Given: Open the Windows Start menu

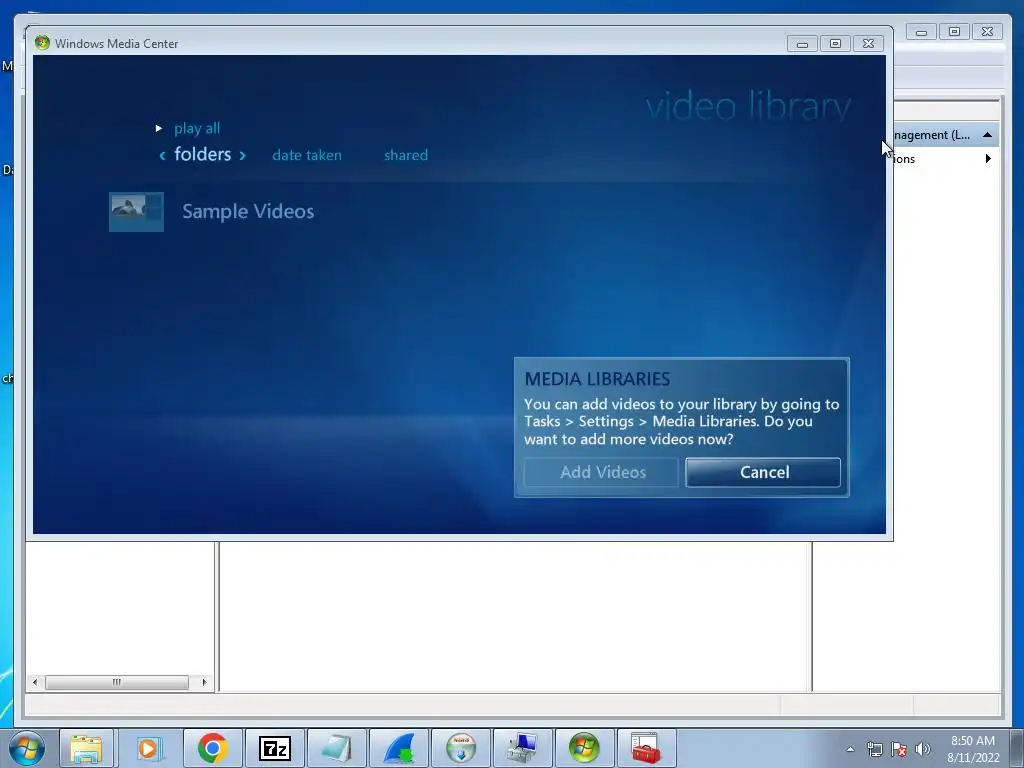Looking at the screenshot, I should coord(27,748).
